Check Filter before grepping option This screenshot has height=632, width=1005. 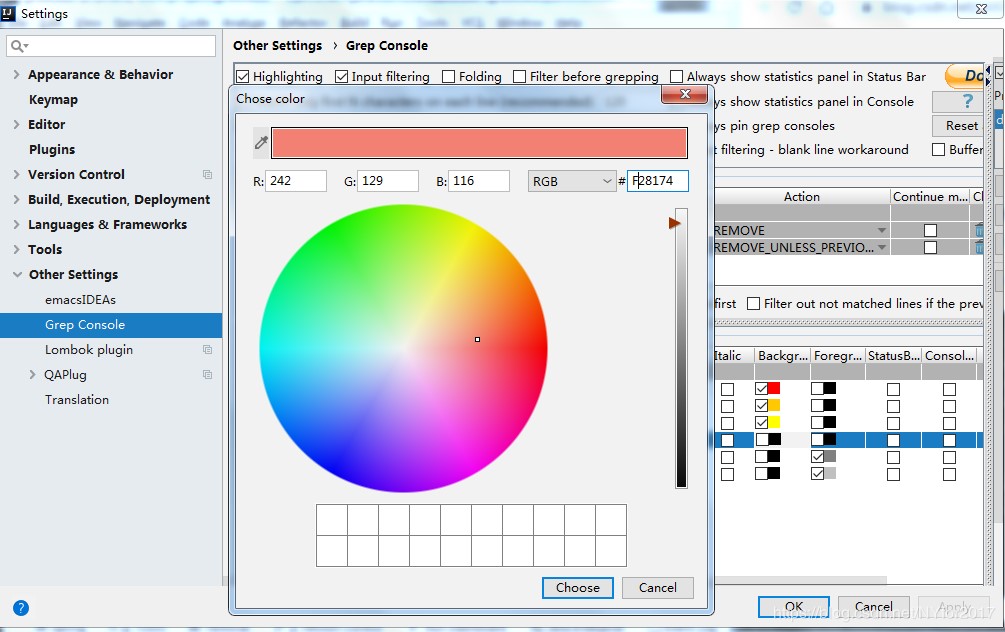click(x=520, y=77)
